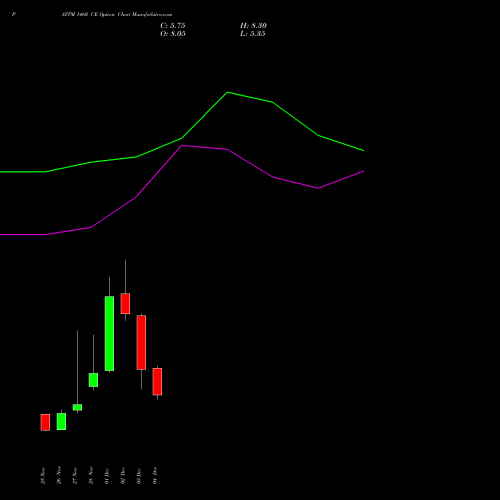Image resolution: width=500 pixels, height=500 pixels.
Task: Click the '26 Nov' date axis label
Action: (59, 475)
